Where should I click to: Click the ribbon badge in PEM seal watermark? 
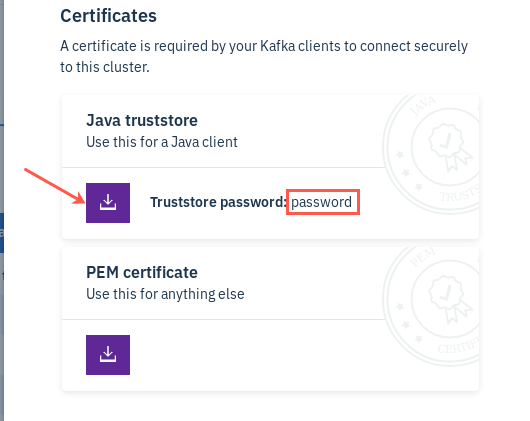click(x=450, y=299)
